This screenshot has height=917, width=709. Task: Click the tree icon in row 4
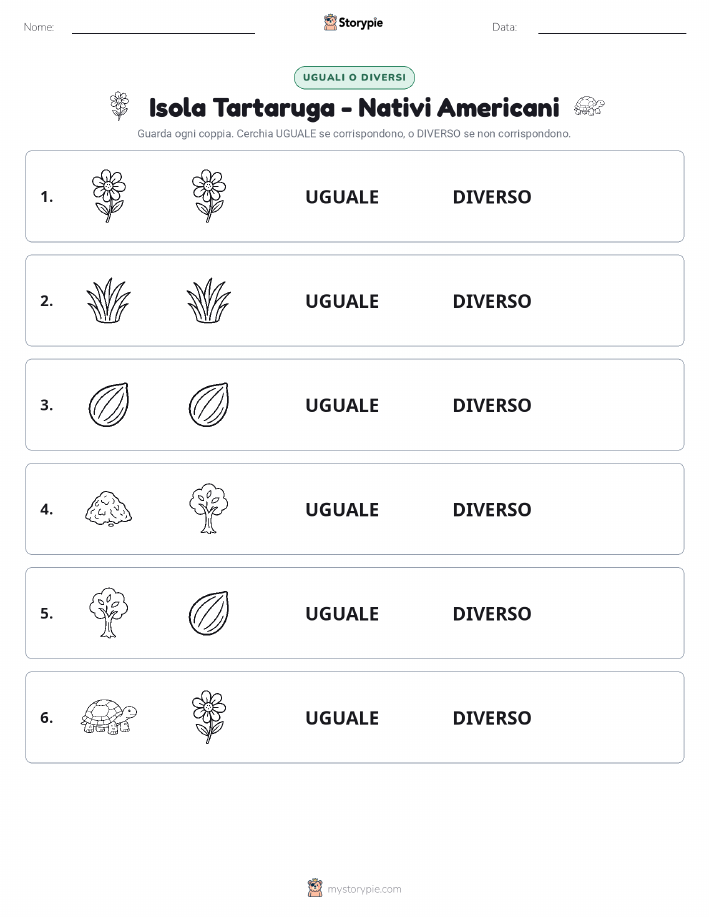point(209,508)
